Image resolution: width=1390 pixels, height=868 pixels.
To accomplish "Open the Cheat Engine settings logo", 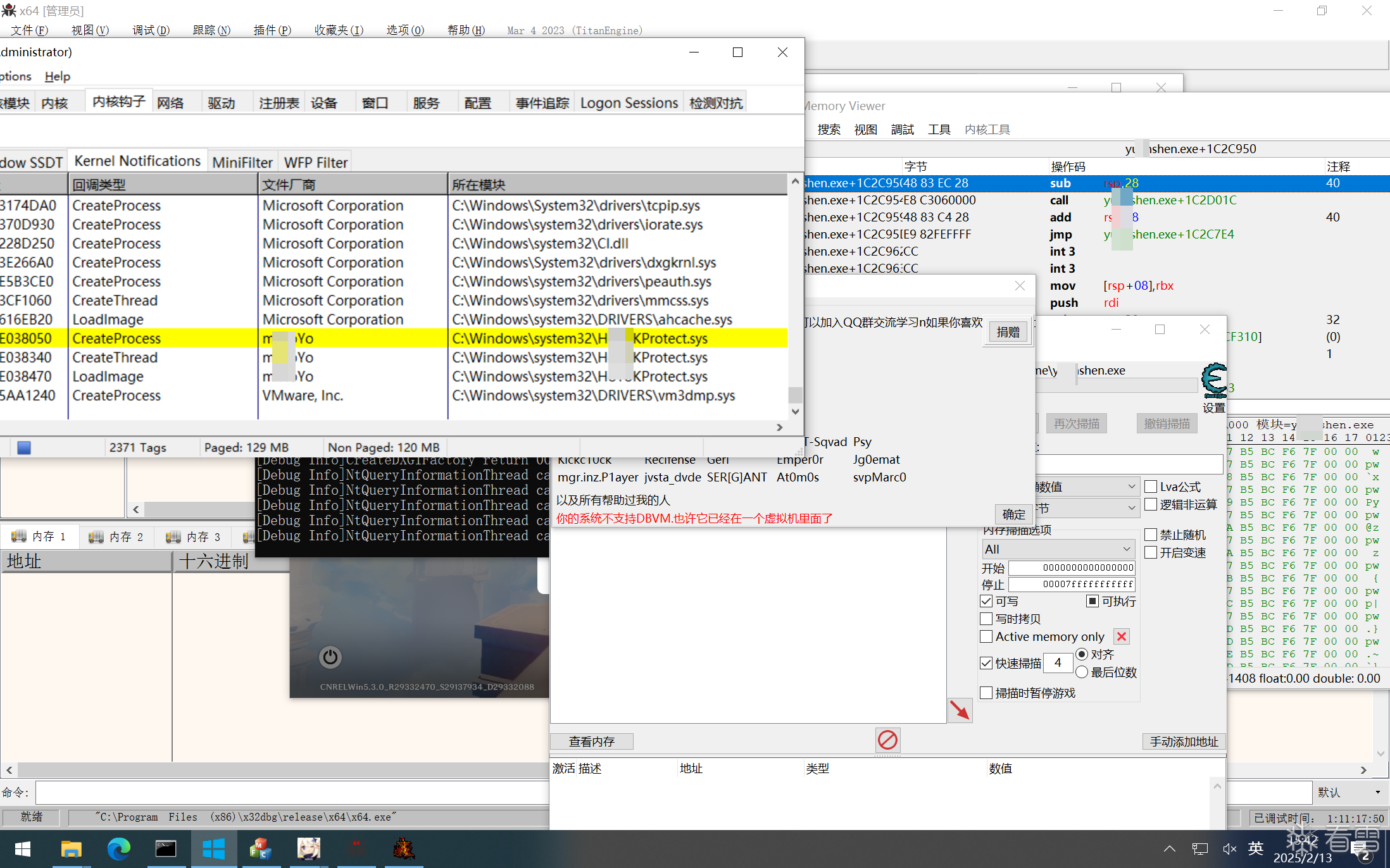I will click(x=1214, y=380).
